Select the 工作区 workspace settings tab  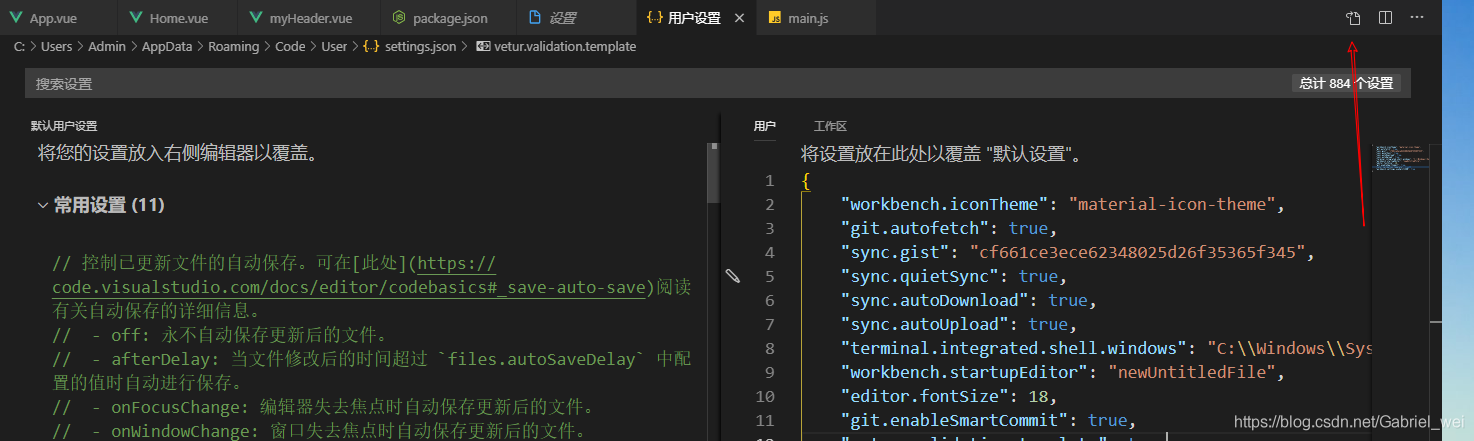[x=830, y=126]
